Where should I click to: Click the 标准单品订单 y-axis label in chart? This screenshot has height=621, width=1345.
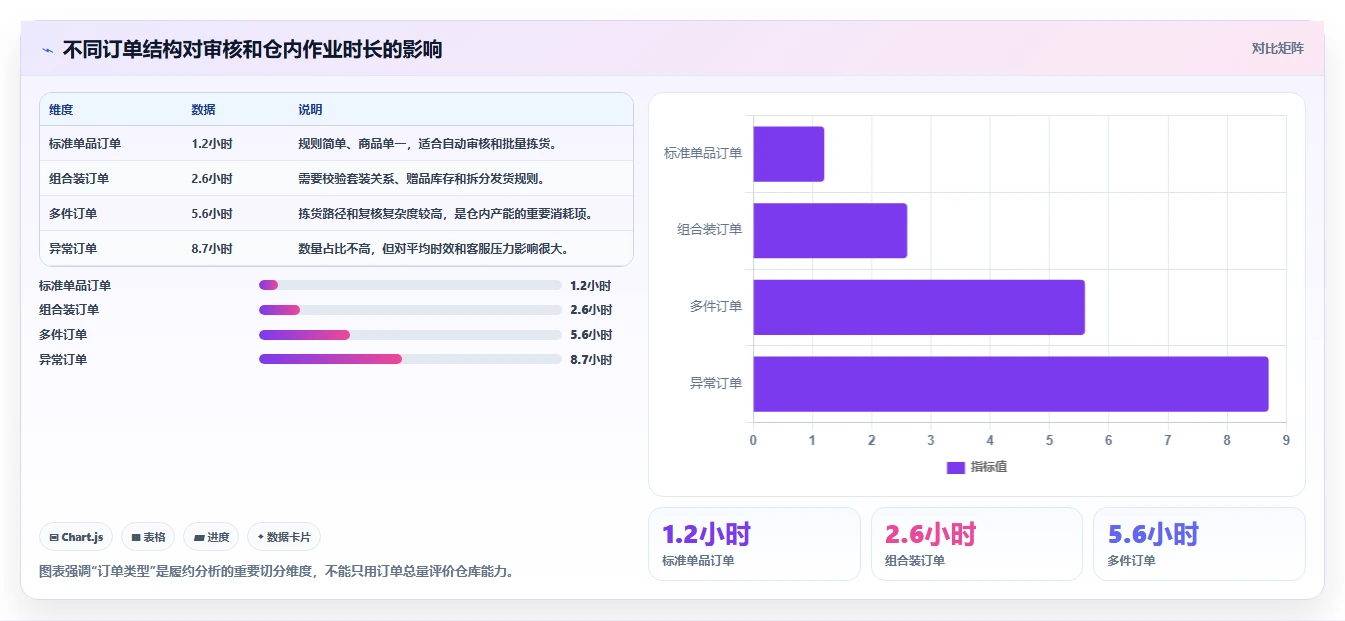tap(703, 153)
